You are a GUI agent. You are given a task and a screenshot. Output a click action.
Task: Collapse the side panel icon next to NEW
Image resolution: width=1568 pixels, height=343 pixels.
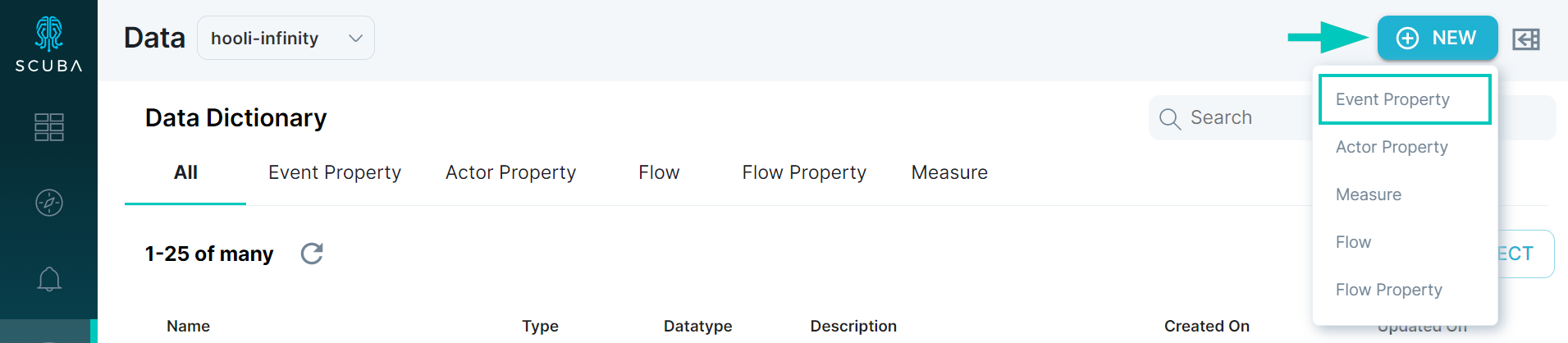pos(1526,39)
